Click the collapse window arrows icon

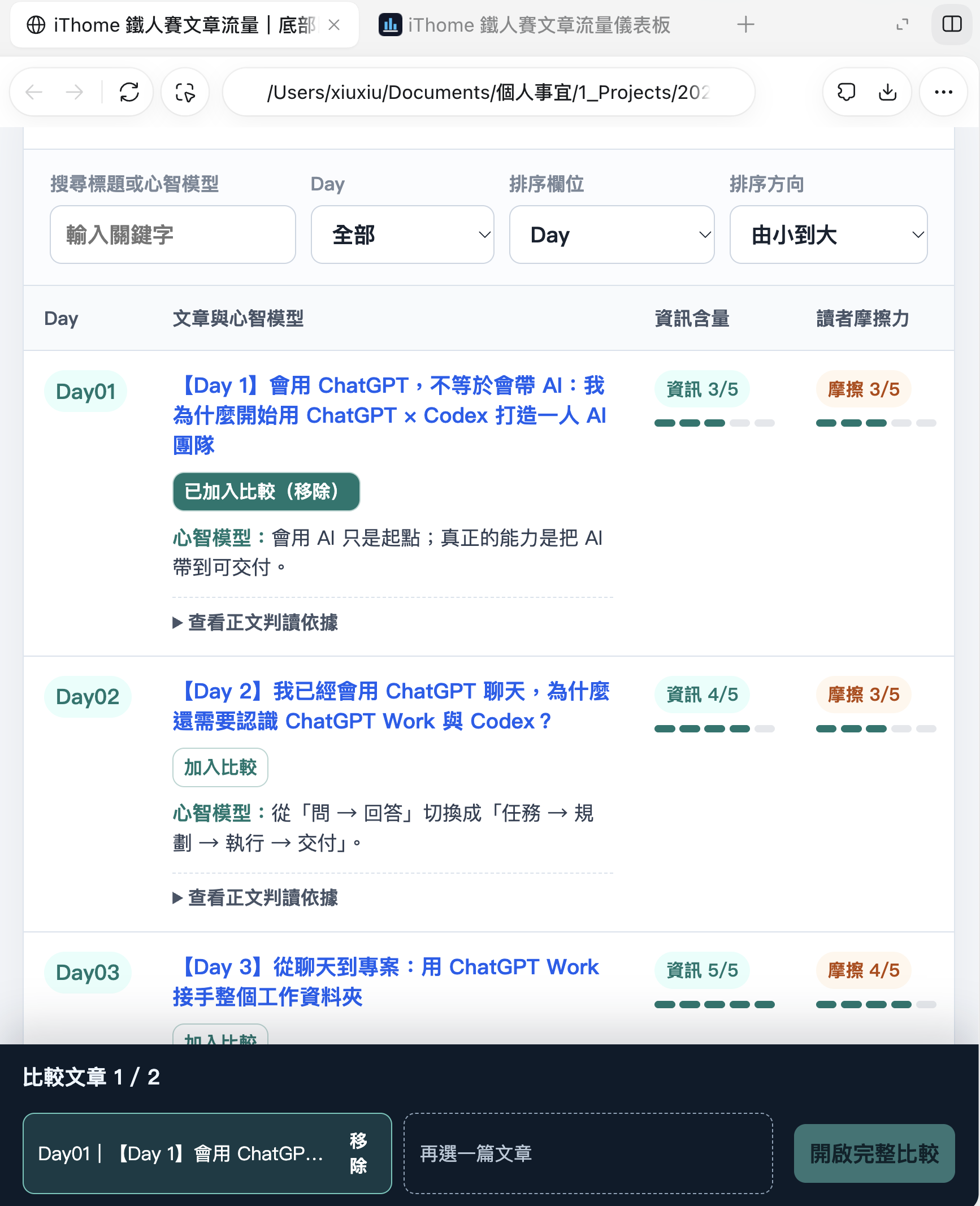point(903,24)
